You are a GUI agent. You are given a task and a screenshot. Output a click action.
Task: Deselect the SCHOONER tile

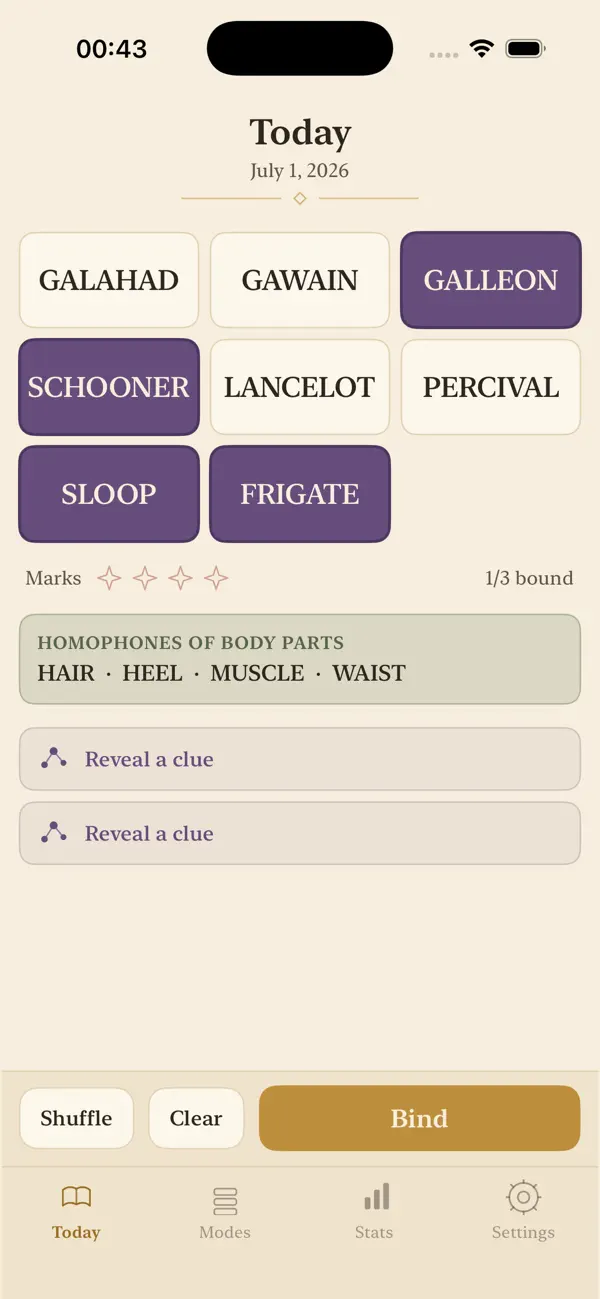[109, 387]
